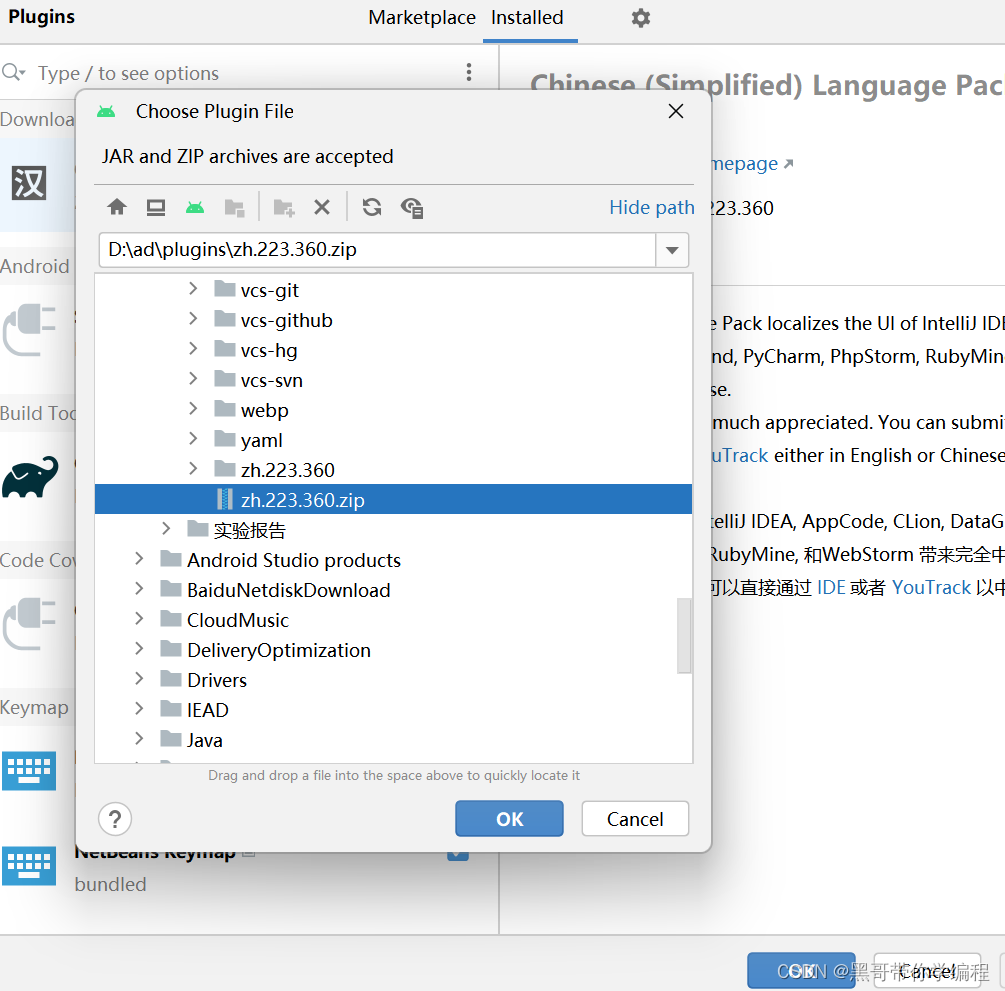Toggle NetBeans Keymap plugin checkbox
Viewport: 1005px width, 991px height.
pyautogui.click(x=458, y=856)
